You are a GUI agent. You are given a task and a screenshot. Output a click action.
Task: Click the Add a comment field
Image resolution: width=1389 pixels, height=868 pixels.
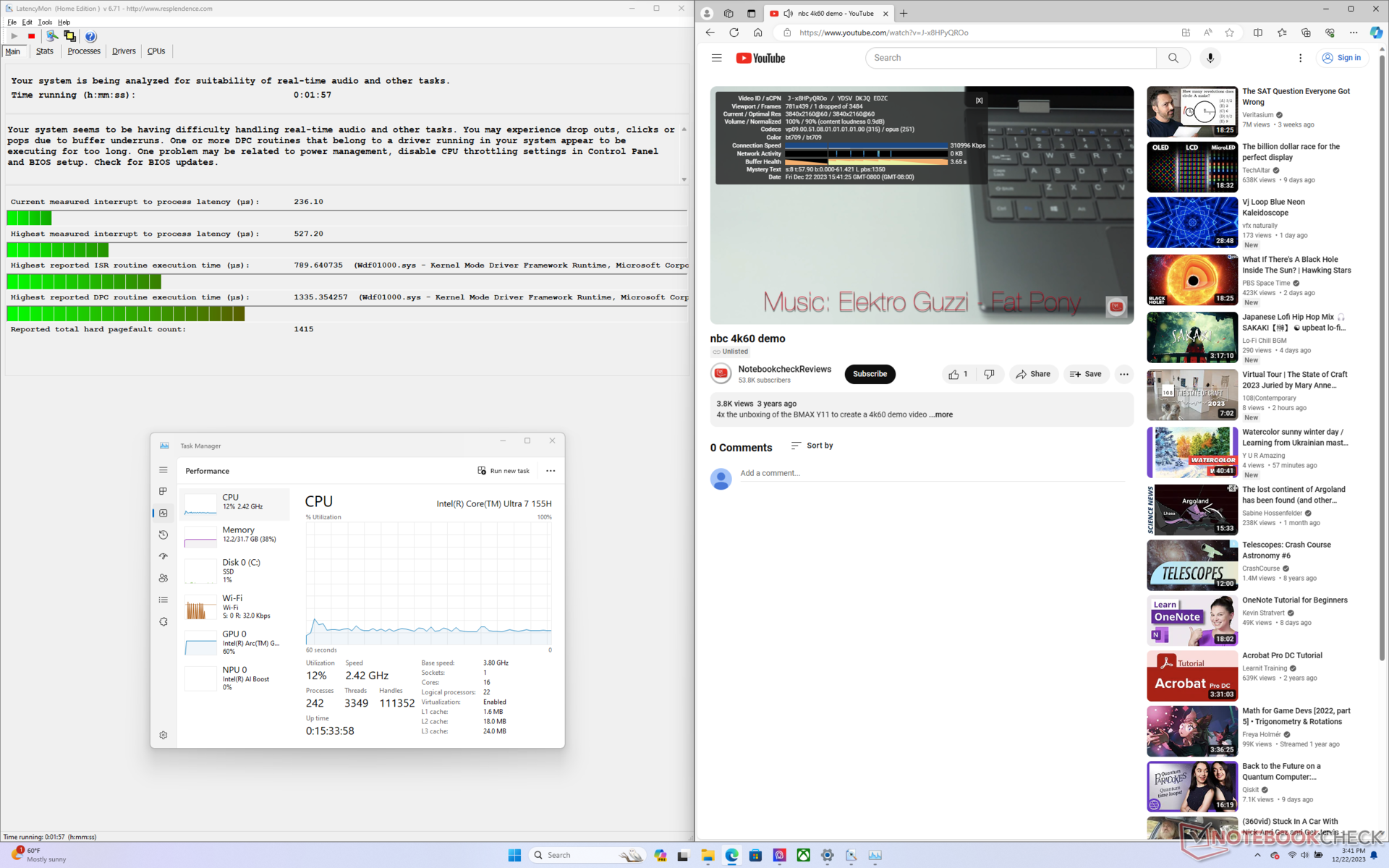(x=932, y=473)
